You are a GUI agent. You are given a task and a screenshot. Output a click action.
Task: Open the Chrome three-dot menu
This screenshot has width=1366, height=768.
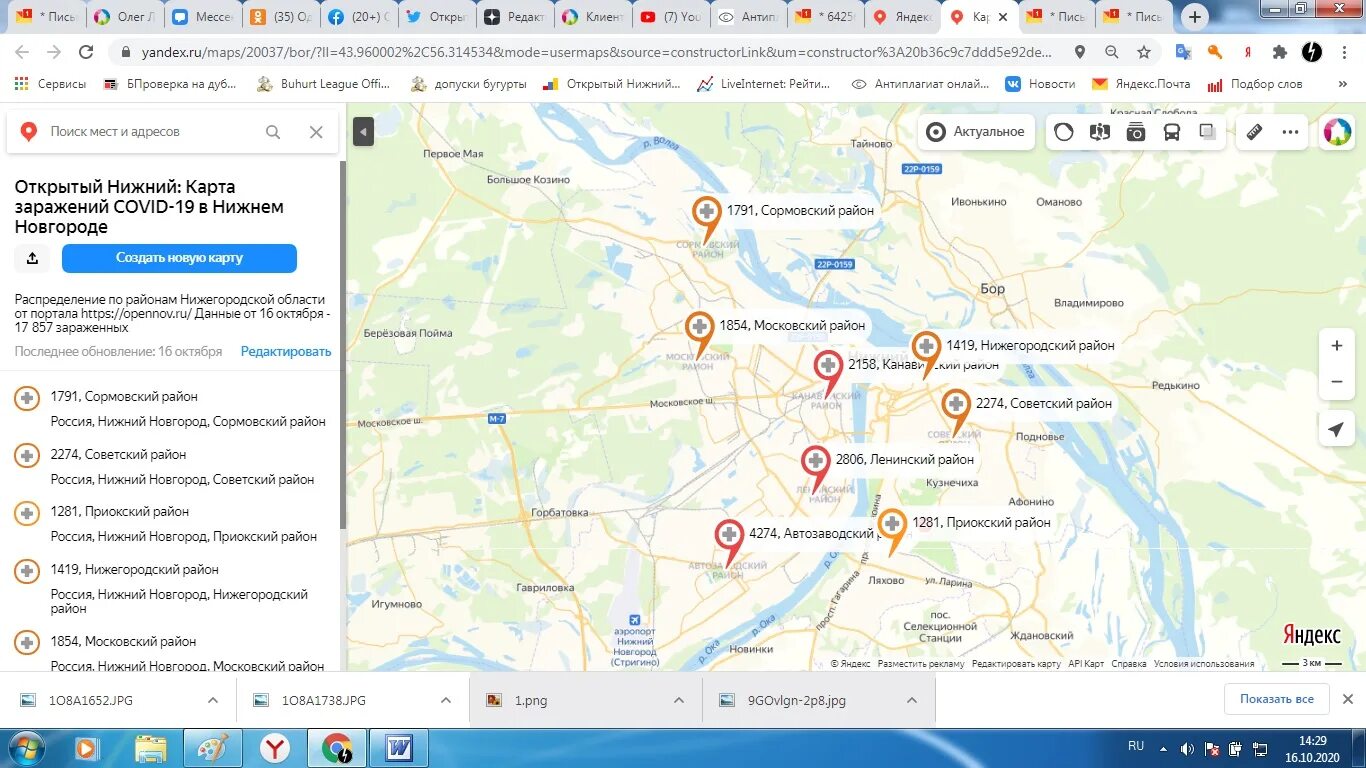pyautogui.click(x=1346, y=52)
